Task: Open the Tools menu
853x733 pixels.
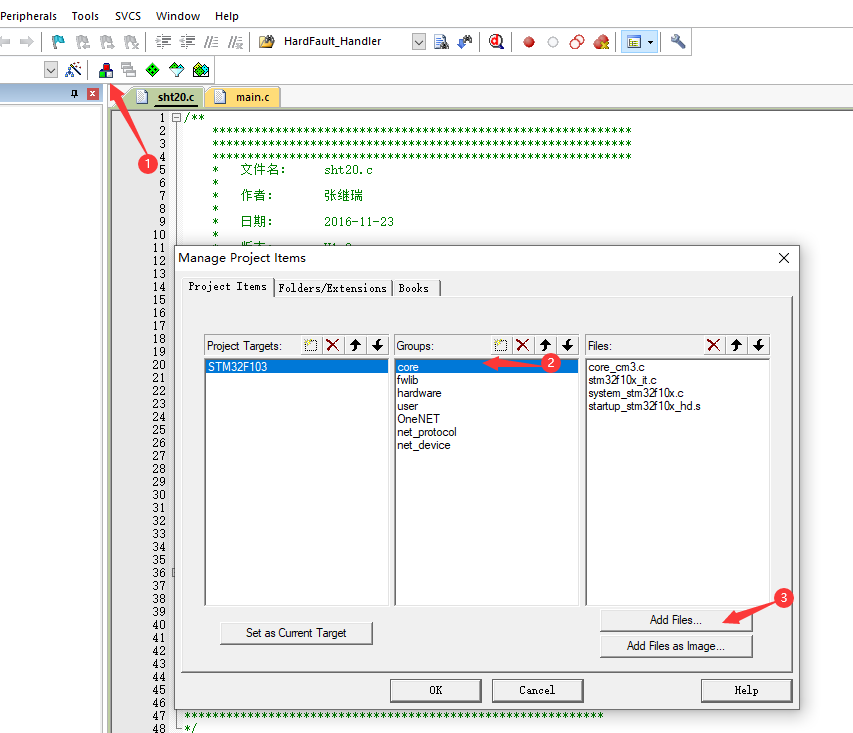Action: (85, 16)
